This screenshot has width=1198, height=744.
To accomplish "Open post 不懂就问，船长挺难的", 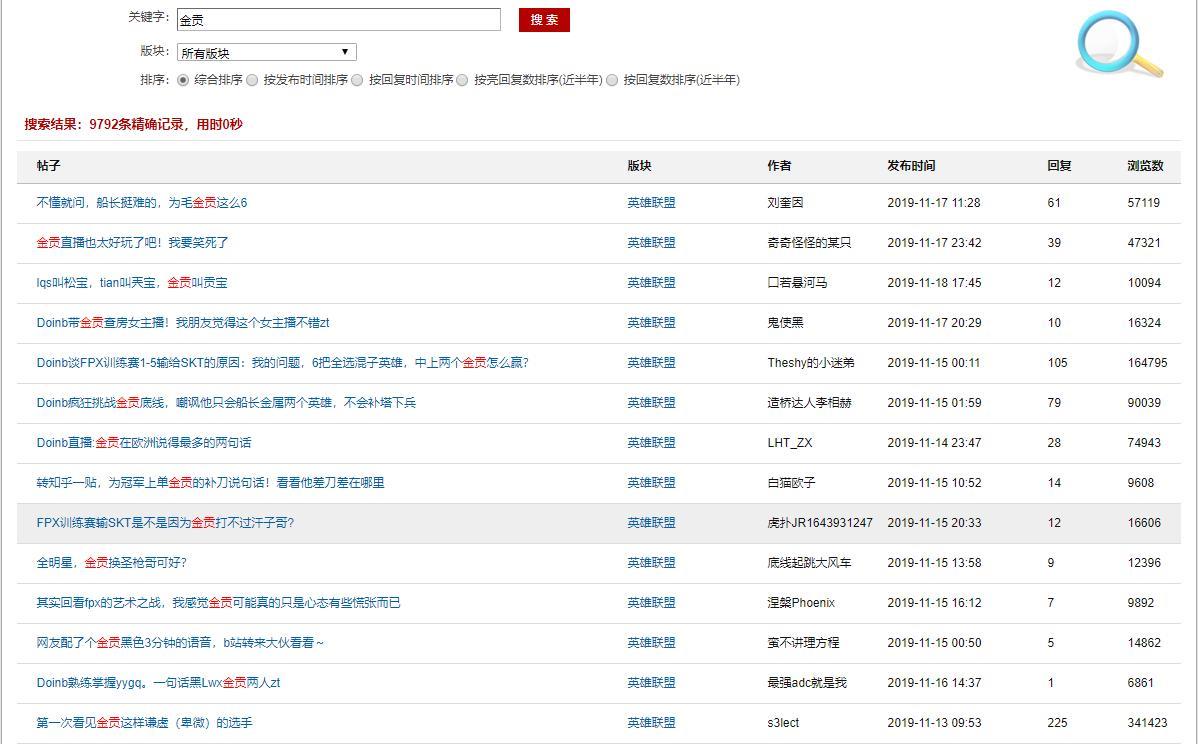I will (142, 203).
